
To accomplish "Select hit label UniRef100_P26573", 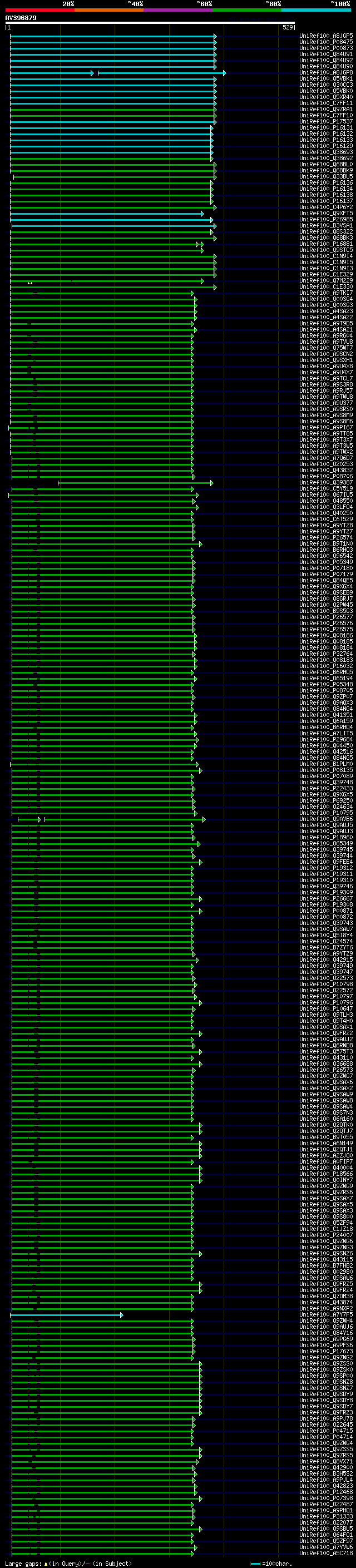I will pos(325,1070).
